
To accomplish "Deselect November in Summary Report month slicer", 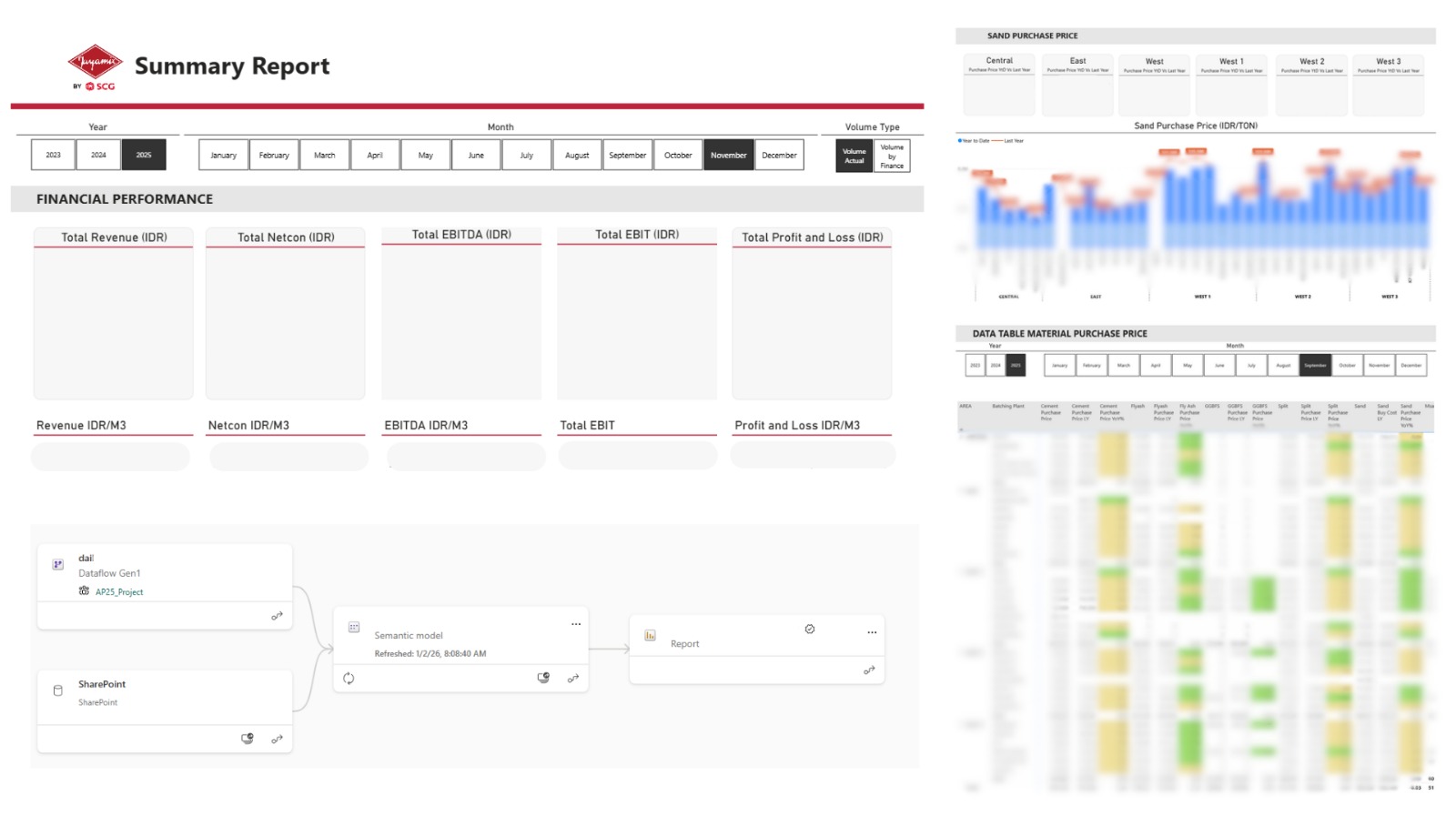I will pyautogui.click(x=729, y=155).
